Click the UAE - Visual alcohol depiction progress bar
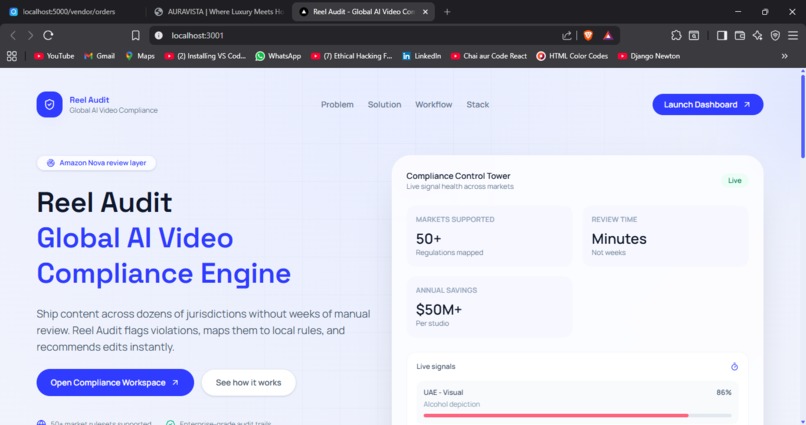 point(577,415)
